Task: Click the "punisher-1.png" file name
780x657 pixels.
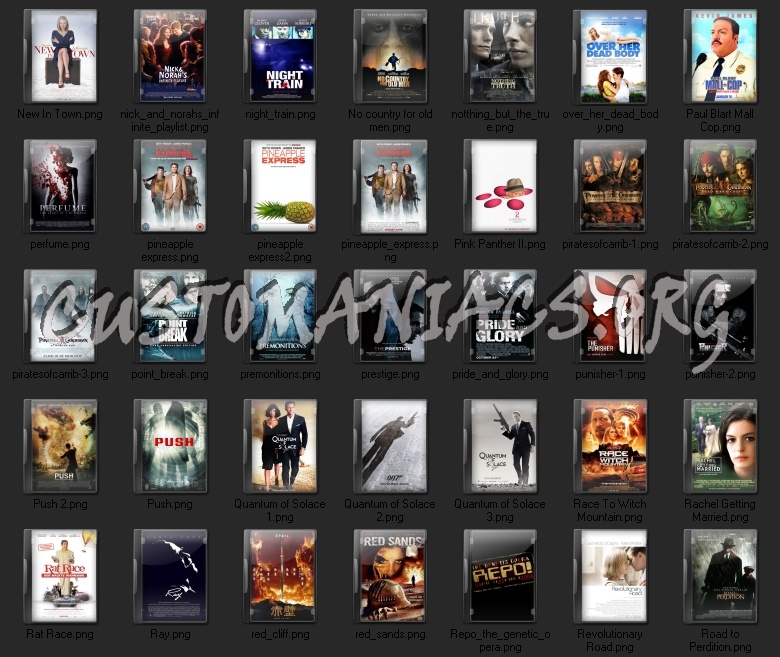Action: coord(610,374)
